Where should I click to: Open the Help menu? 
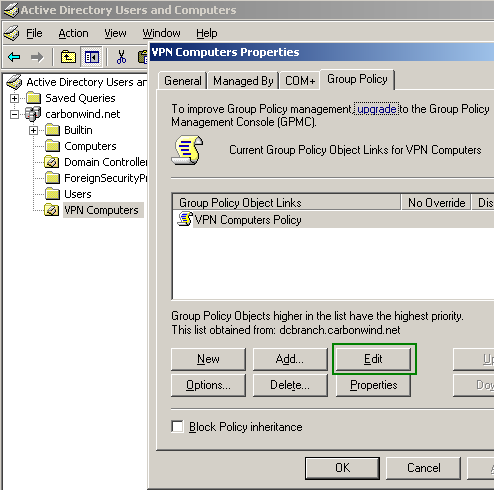tap(207, 33)
